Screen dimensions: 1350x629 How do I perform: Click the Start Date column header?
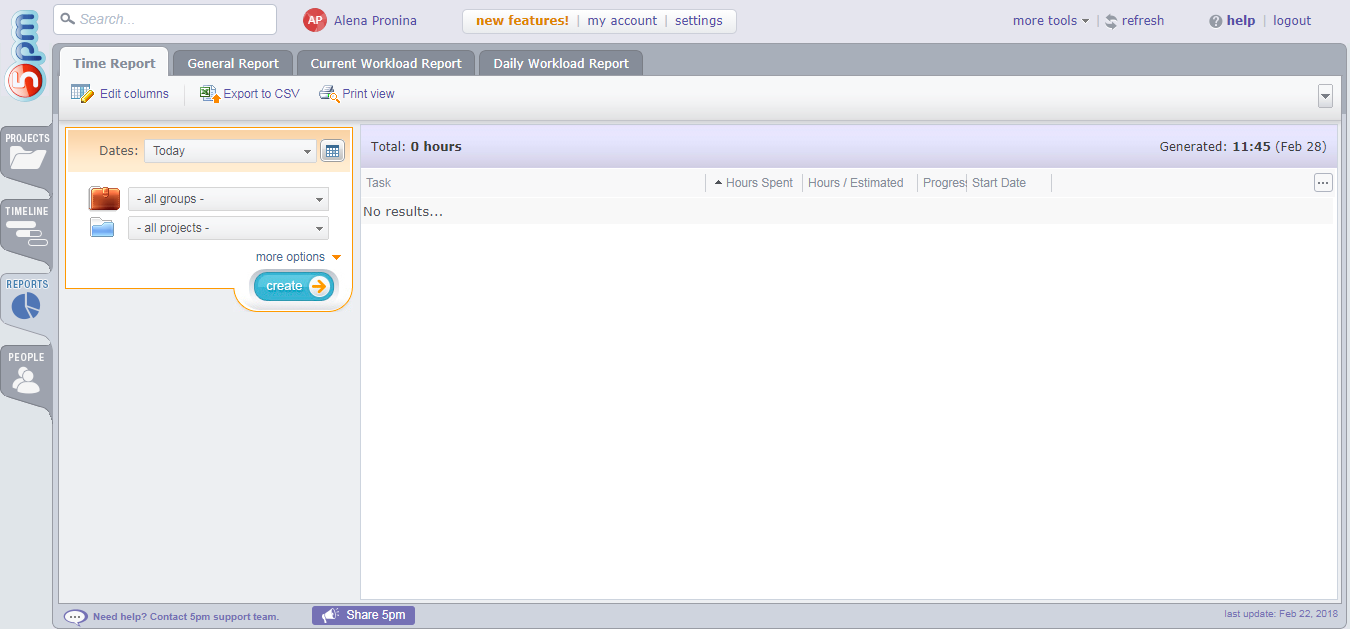[x=999, y=183]
